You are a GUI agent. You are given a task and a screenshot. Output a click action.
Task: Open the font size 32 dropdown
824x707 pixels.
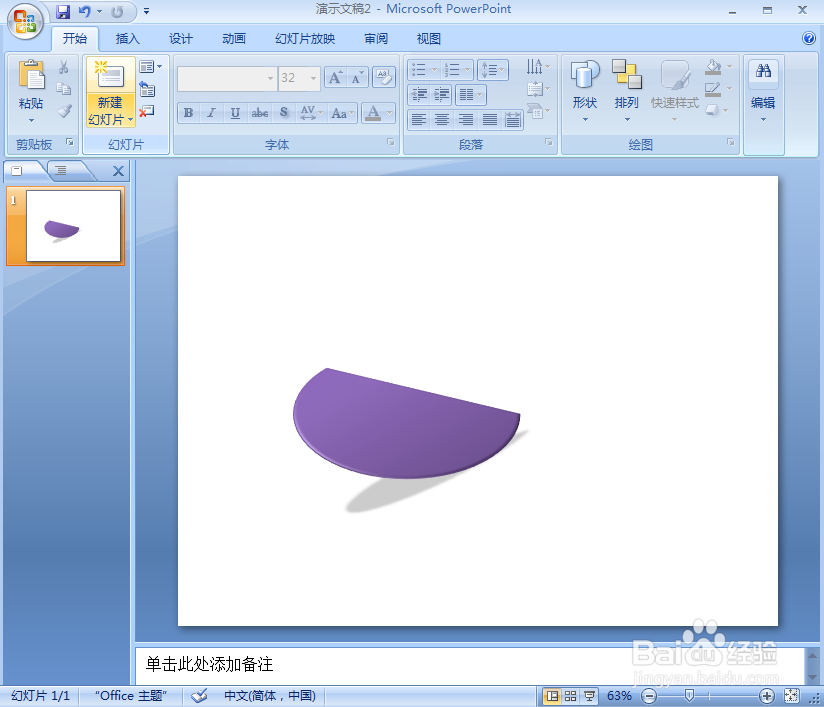pos(314,78)
